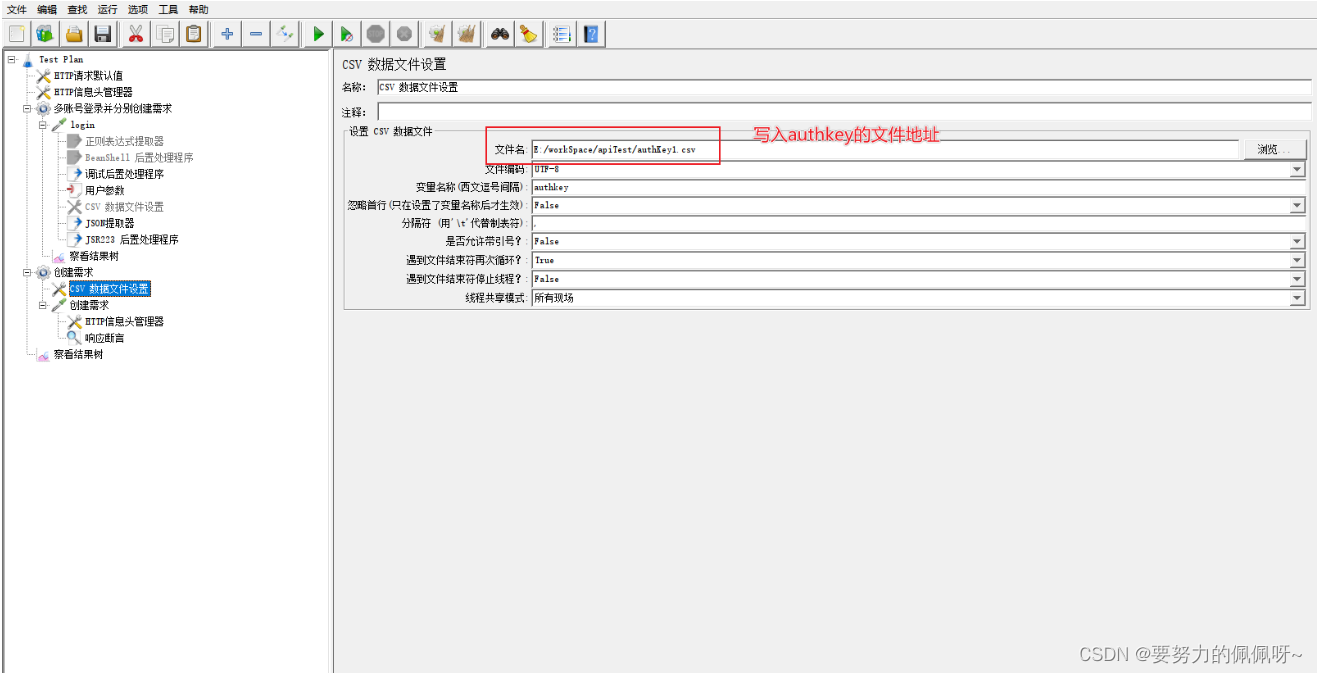This screenshot has width=1317, height=673.
Task: Click the Clear All double broom icon
Action: click(466, 34)
